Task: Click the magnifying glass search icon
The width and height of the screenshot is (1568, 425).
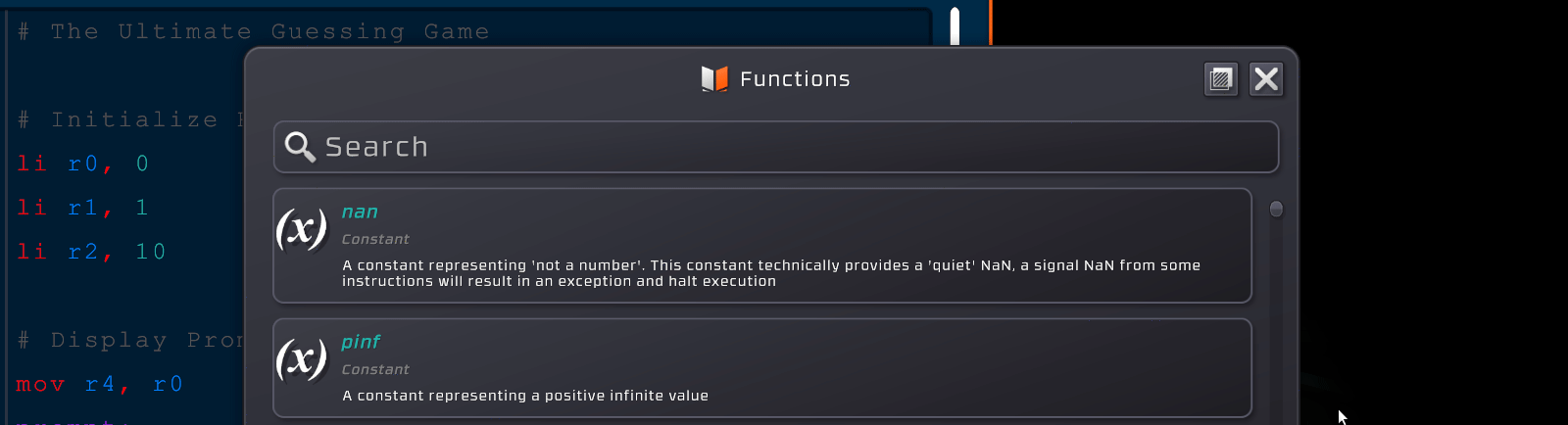Action: [299, 147]
